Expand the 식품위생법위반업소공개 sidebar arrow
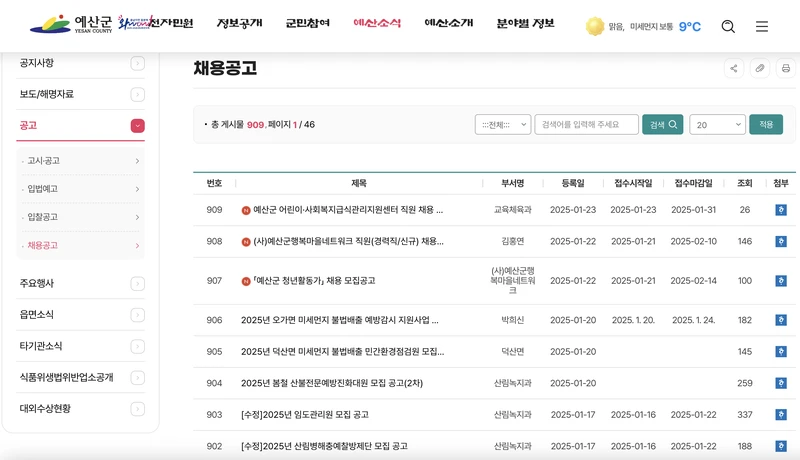Screen dimensions: 800x460 coord(138,378)
